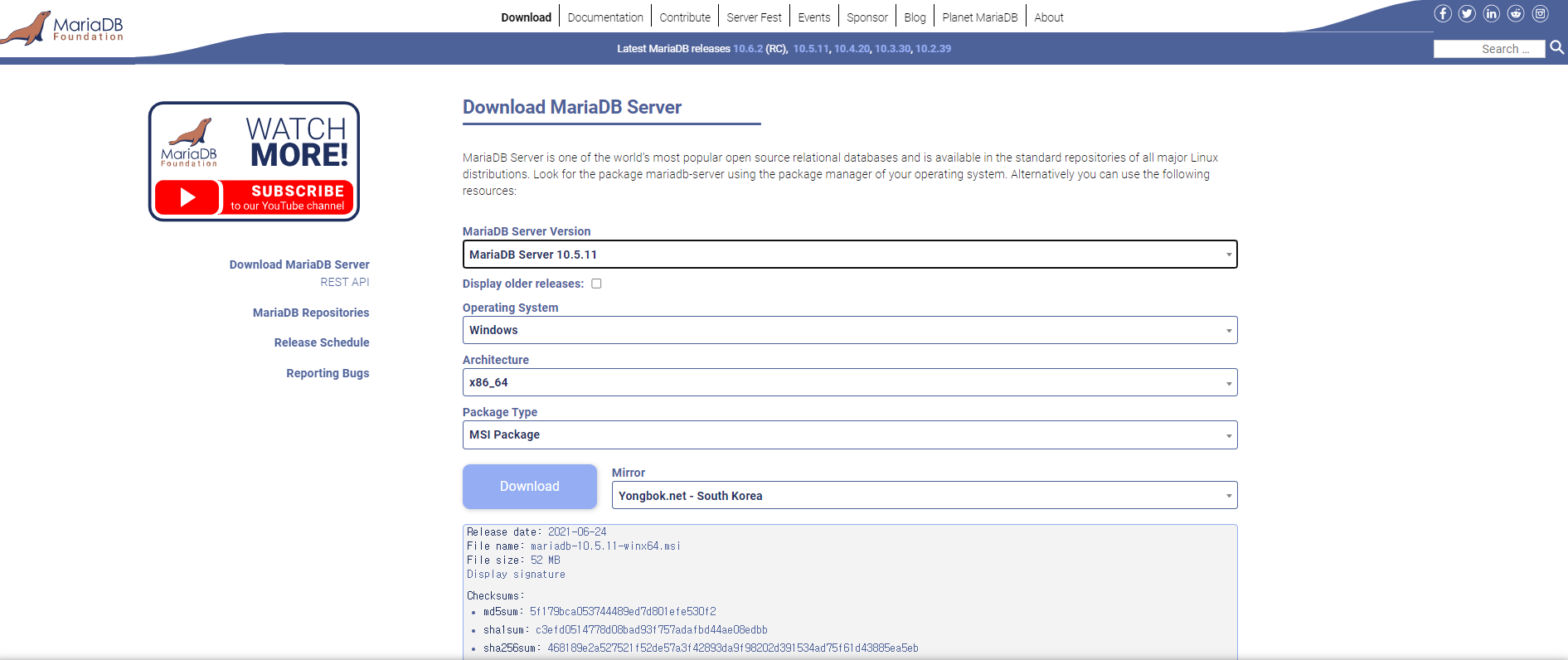Viewport: 1568px width, 660px height.
Task: Click into the Search input field
Action: click(x=1489, y=49)
